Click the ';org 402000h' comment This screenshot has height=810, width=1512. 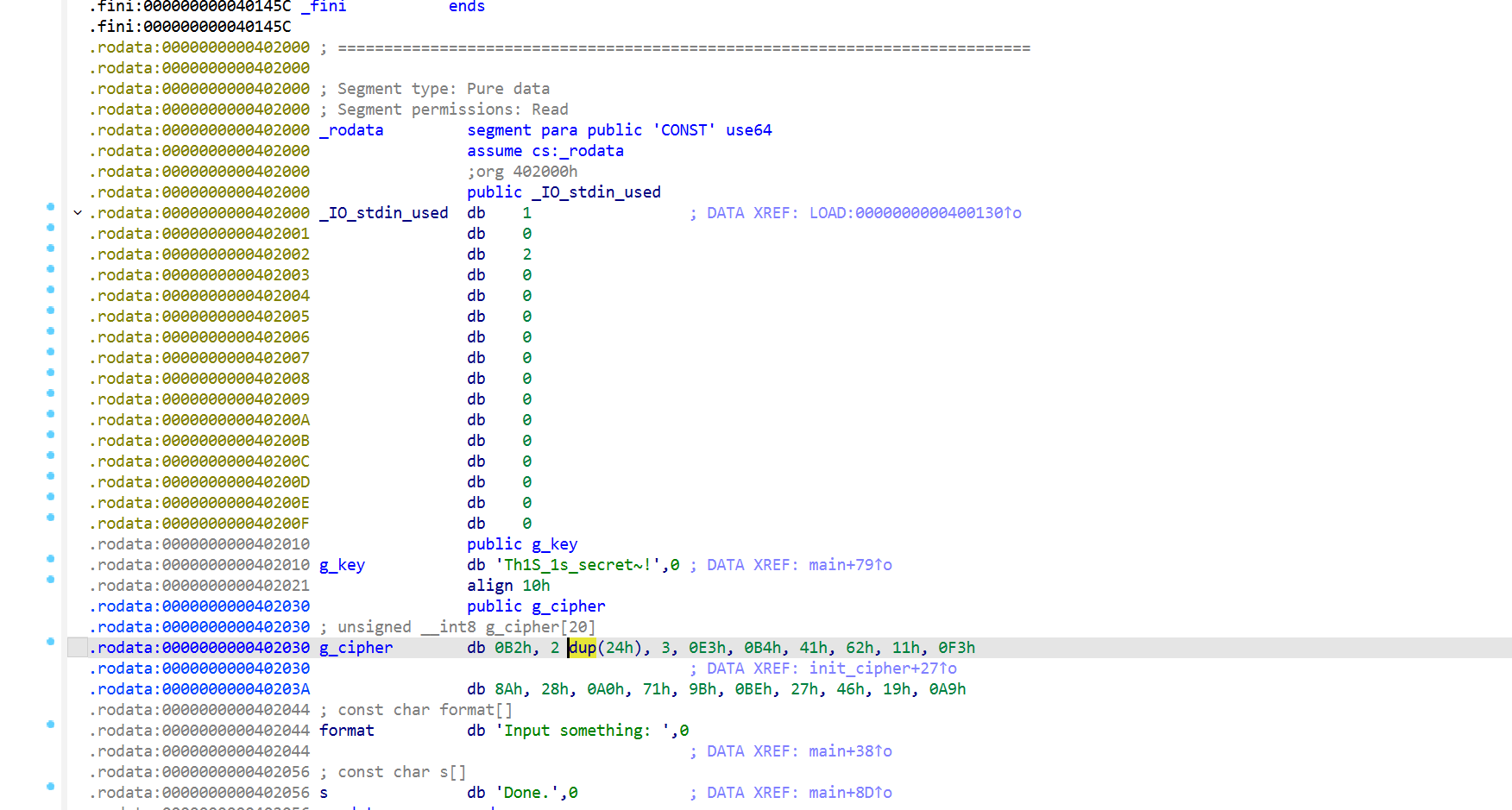(x=522, y=172)
